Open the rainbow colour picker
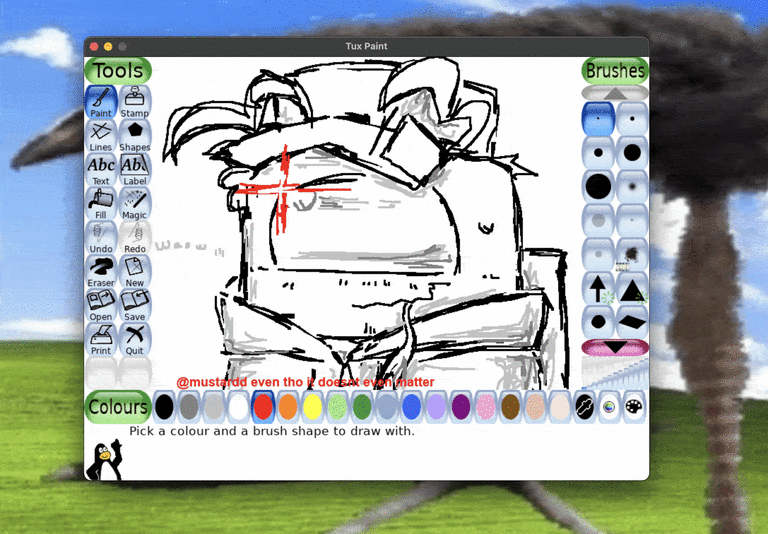The image size is (768, 534). pos(609,407)
